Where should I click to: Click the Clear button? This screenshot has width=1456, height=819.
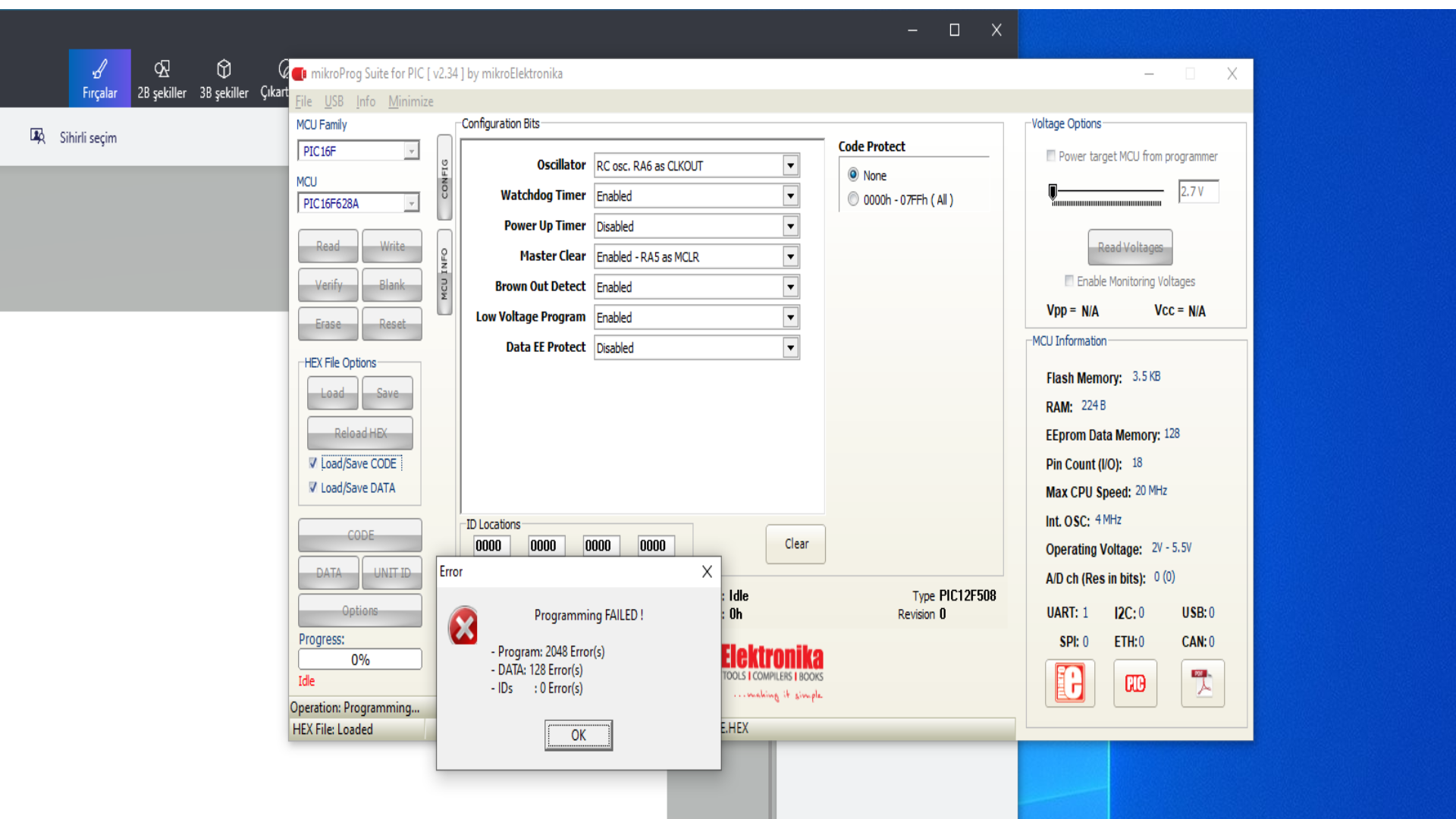796,544
